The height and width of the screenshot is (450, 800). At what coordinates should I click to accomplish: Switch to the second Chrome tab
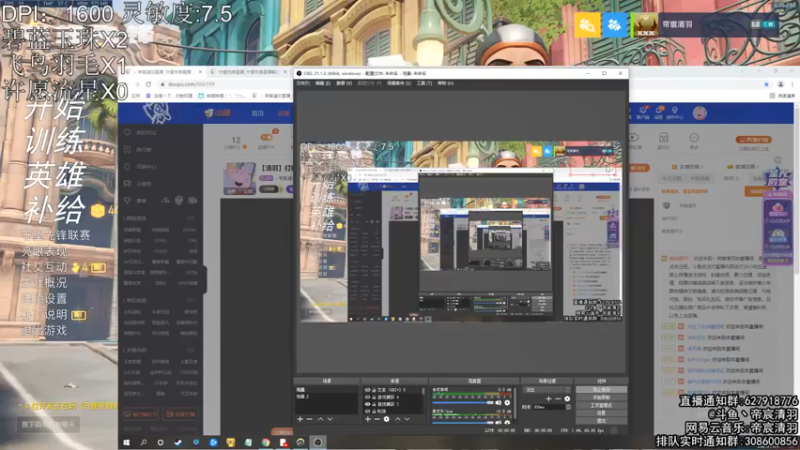coord(248,72)
